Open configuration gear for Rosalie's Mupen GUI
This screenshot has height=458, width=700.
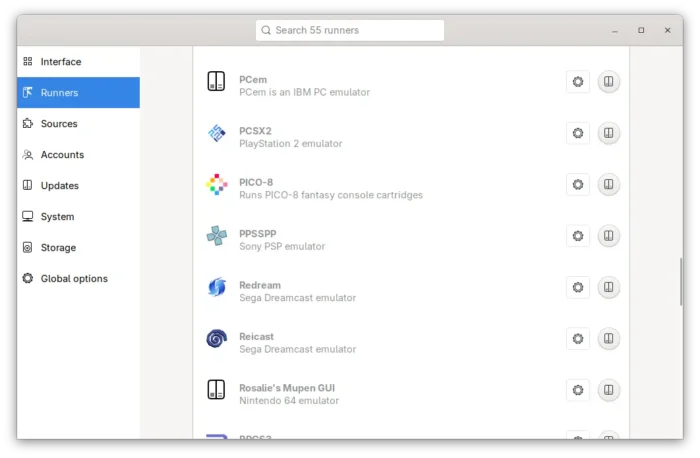[x=578, y=390]
